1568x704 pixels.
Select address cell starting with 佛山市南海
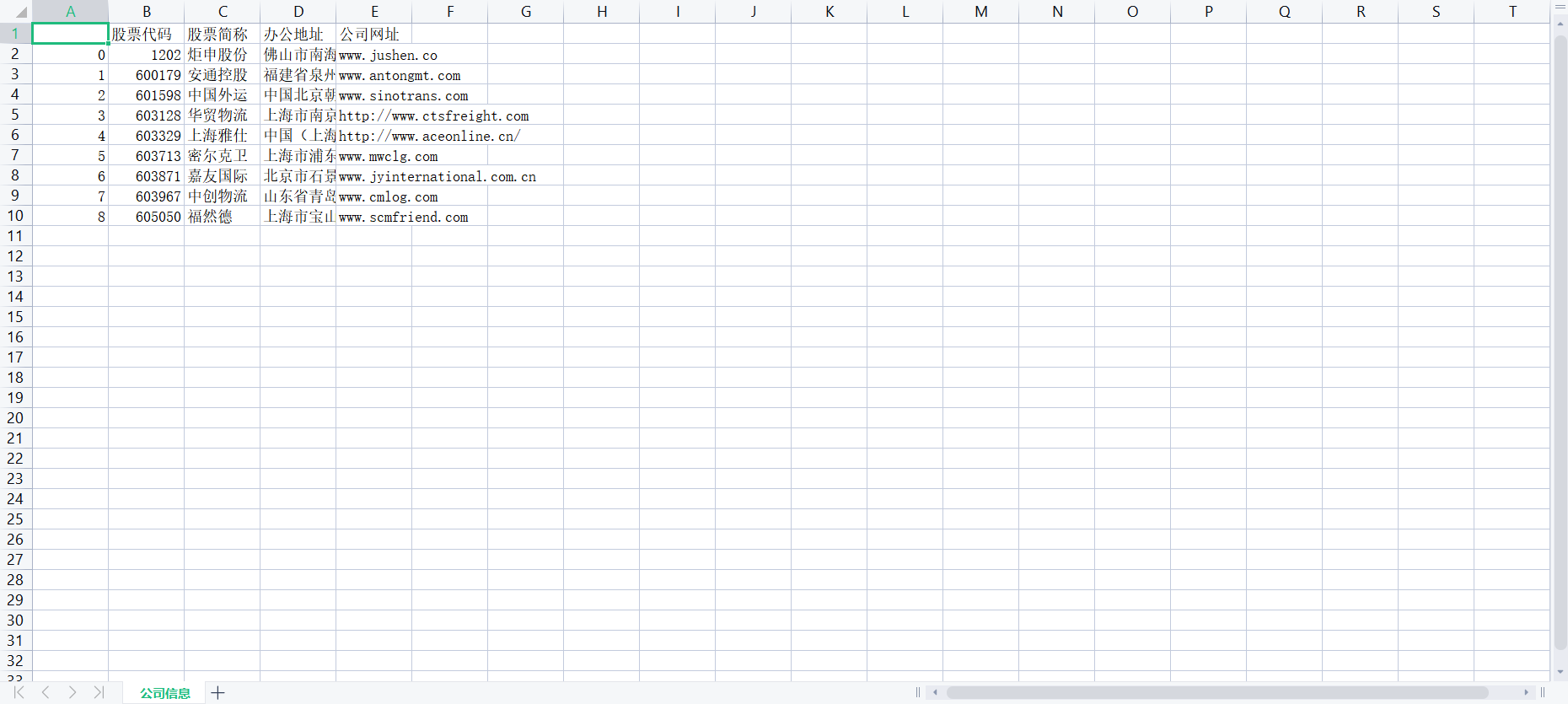pos(298,54)
